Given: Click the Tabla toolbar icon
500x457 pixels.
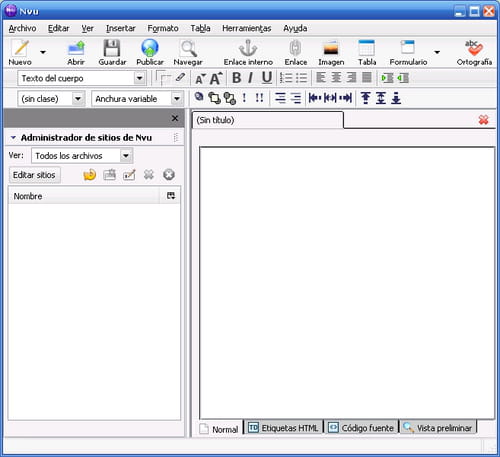Looking at the screenshot, I should (x=367, y=48).
